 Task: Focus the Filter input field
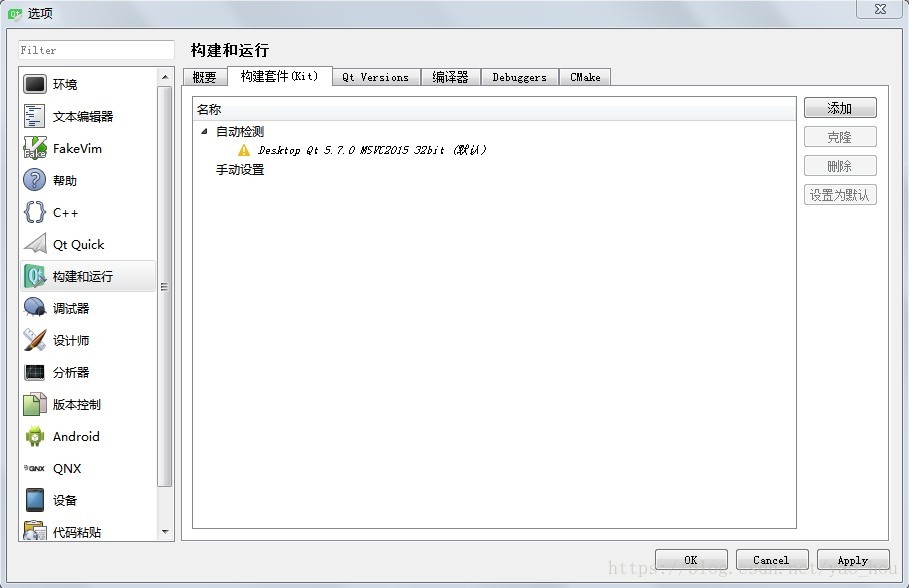[96, 50]
